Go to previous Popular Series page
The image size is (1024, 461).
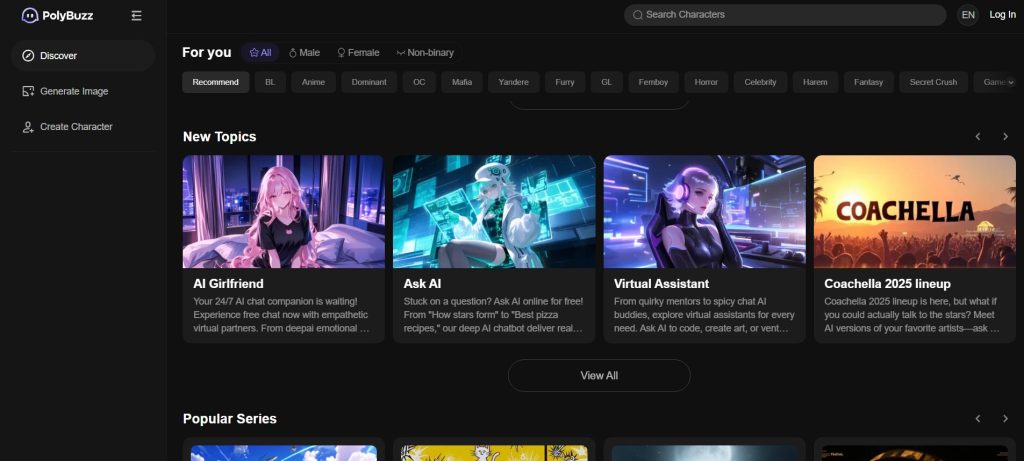pos(978,419)
